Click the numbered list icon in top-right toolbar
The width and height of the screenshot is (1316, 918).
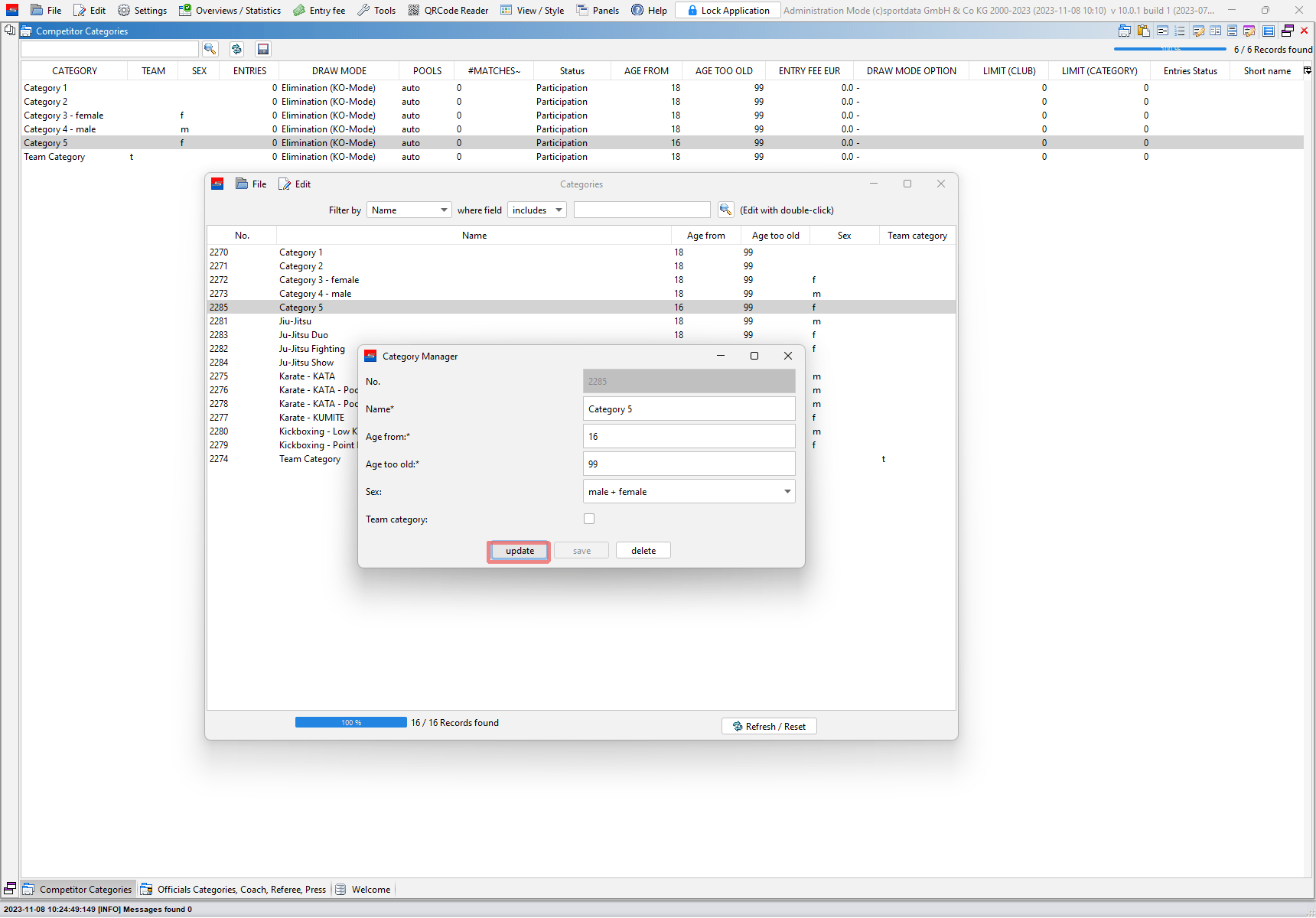[x=1180, y=31]
